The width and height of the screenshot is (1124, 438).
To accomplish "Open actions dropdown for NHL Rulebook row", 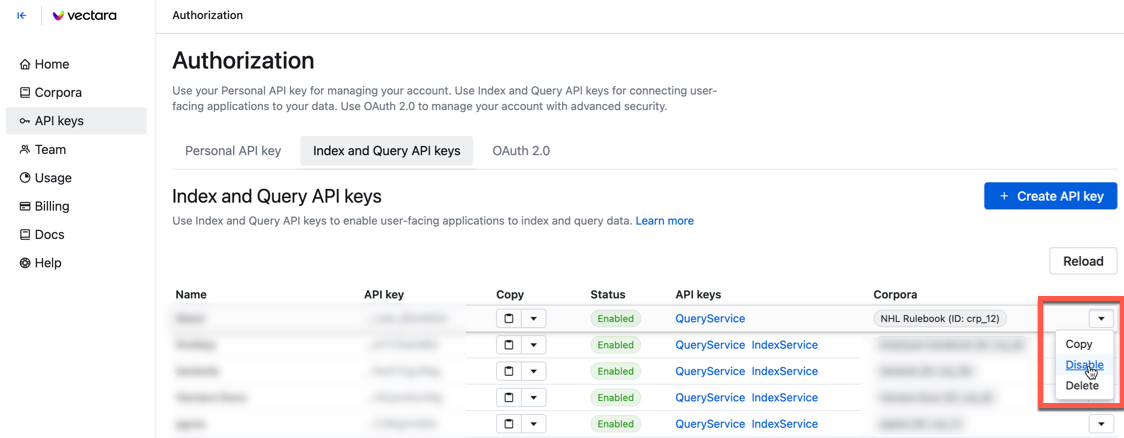I will tap(1101, 319).
